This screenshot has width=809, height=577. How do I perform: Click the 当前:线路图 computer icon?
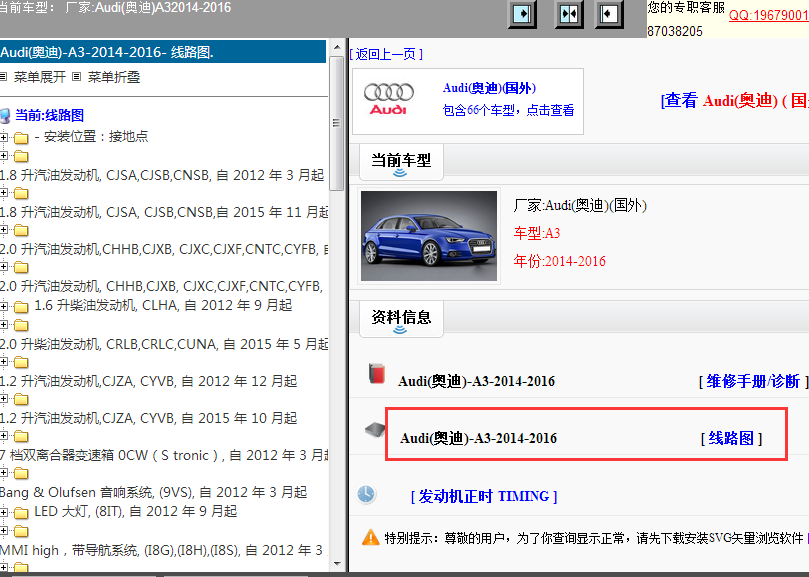(x=5, y=116)
